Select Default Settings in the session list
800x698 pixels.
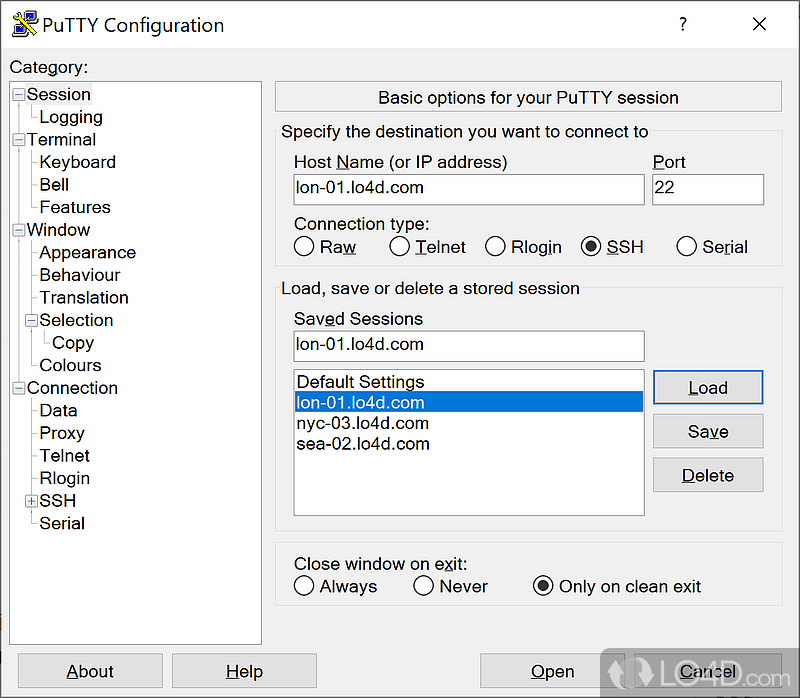469,382
